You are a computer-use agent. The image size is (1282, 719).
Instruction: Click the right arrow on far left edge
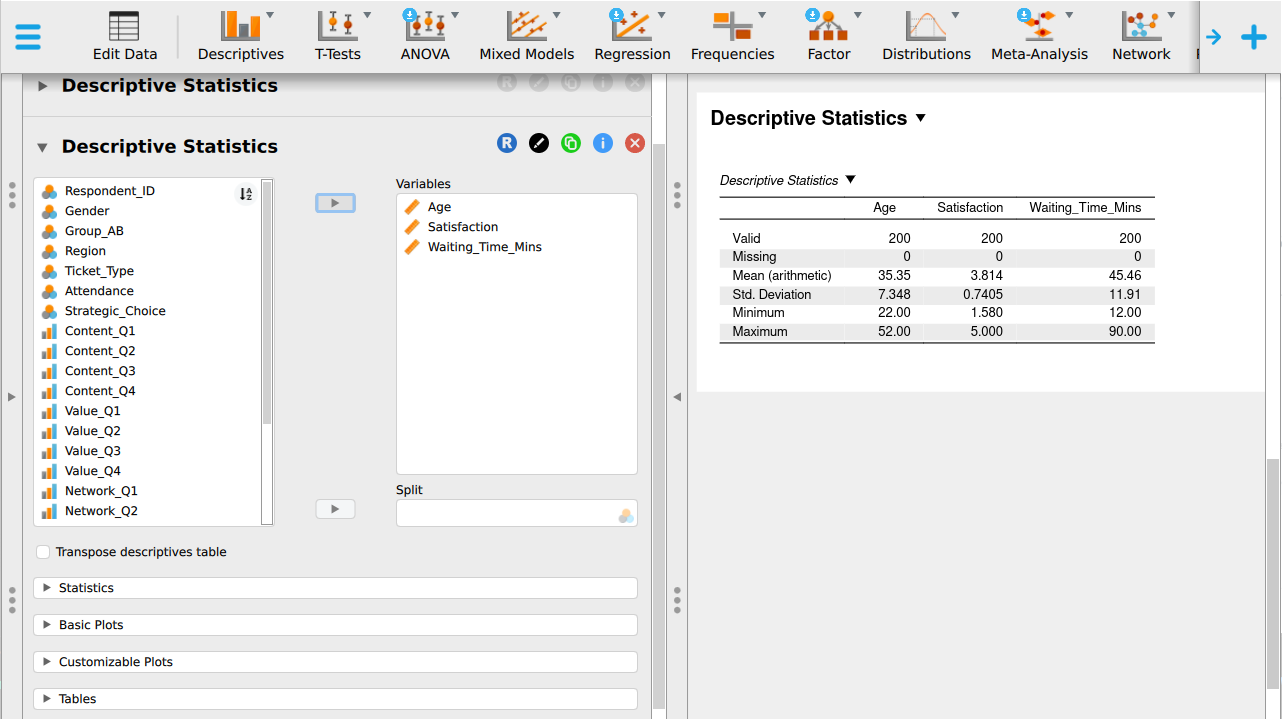coord(11,397)
